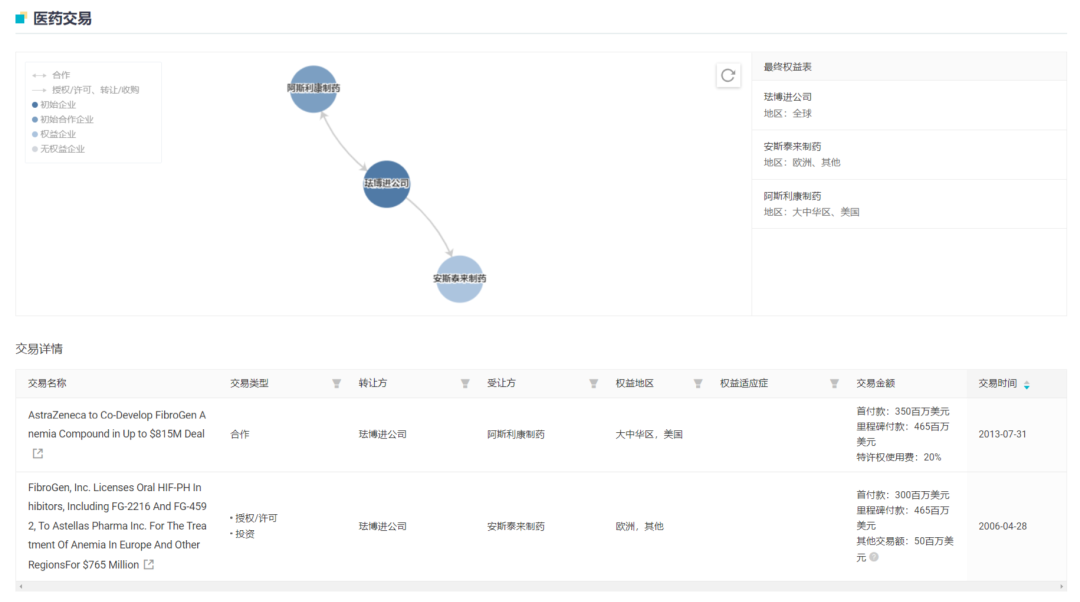This screenshot has width=1080, height=602.
Task: Click 安斯泰来制药 in 受让方 column
Action: 516,526
